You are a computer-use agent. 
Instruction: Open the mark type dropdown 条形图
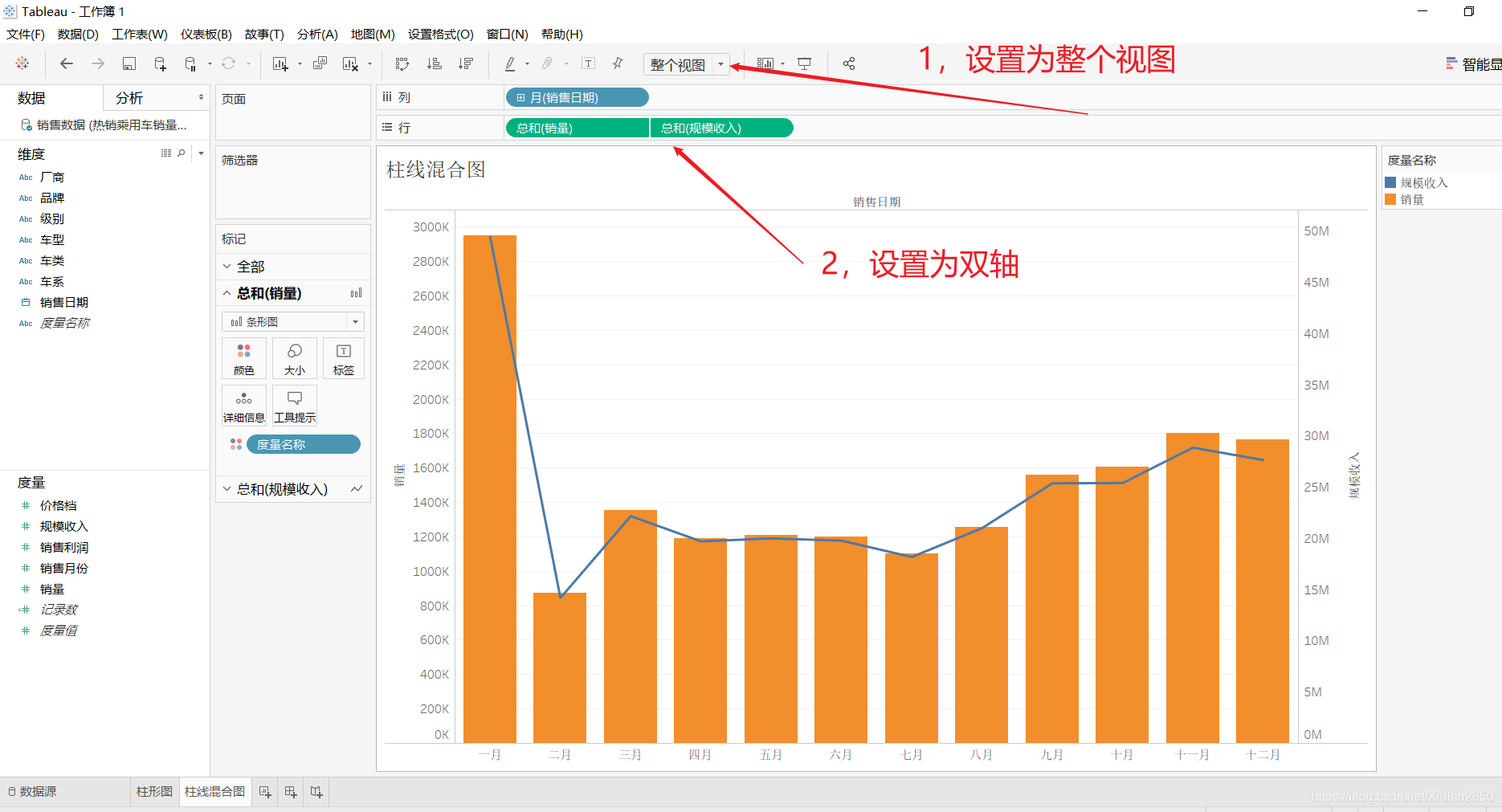pos(293,322)
